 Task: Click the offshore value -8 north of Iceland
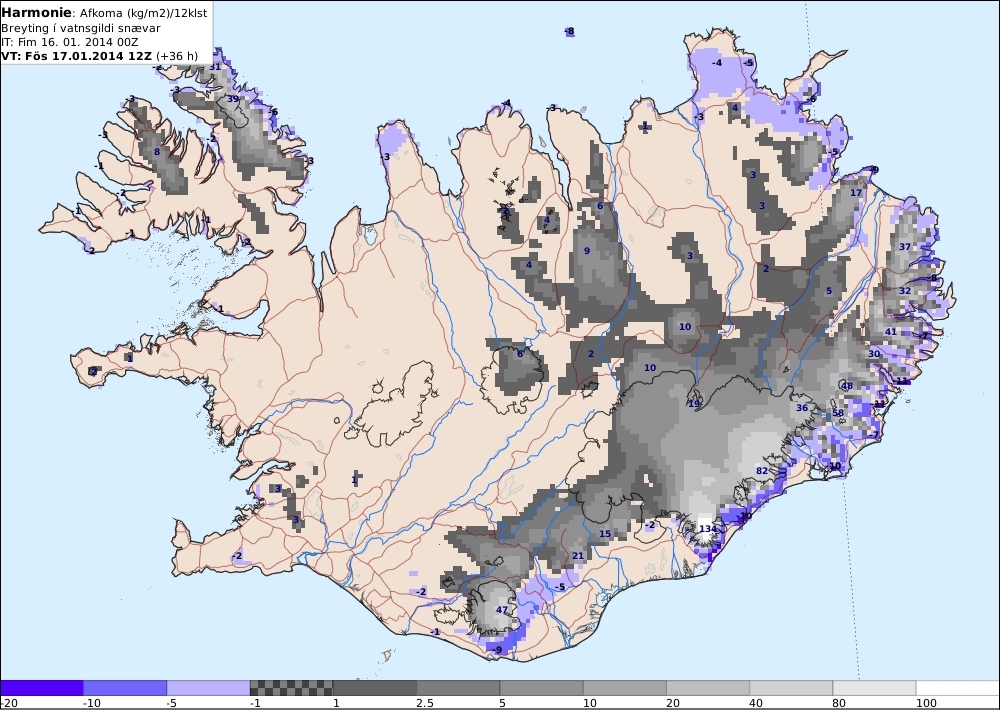tap(570, 31)
